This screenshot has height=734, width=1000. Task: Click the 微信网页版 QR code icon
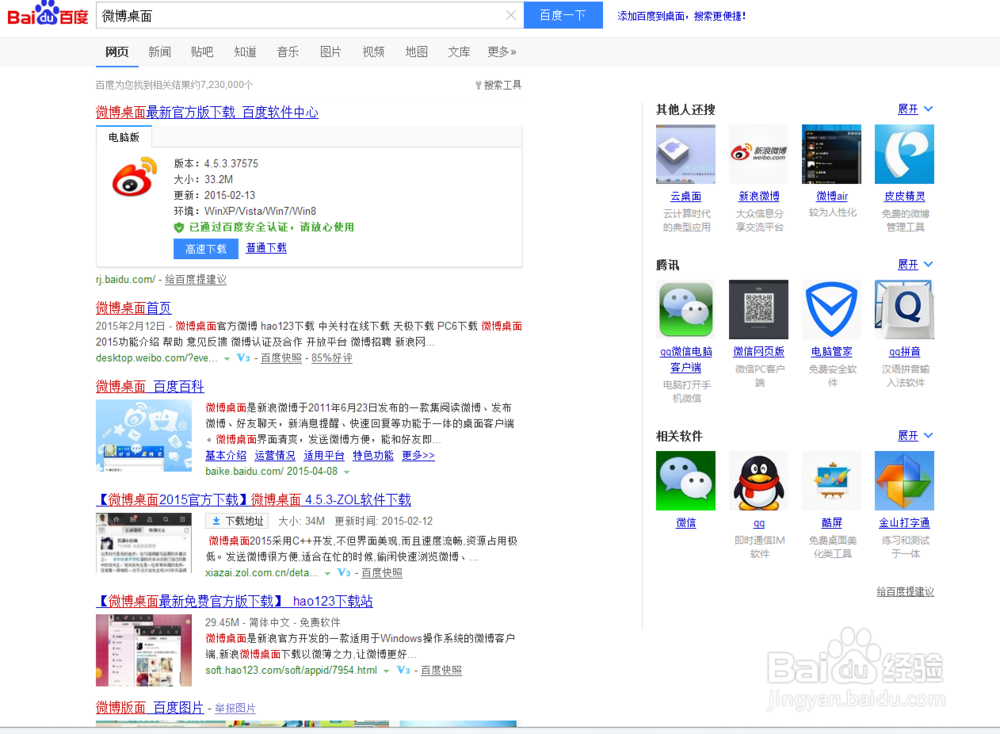[x=758, y=309]
